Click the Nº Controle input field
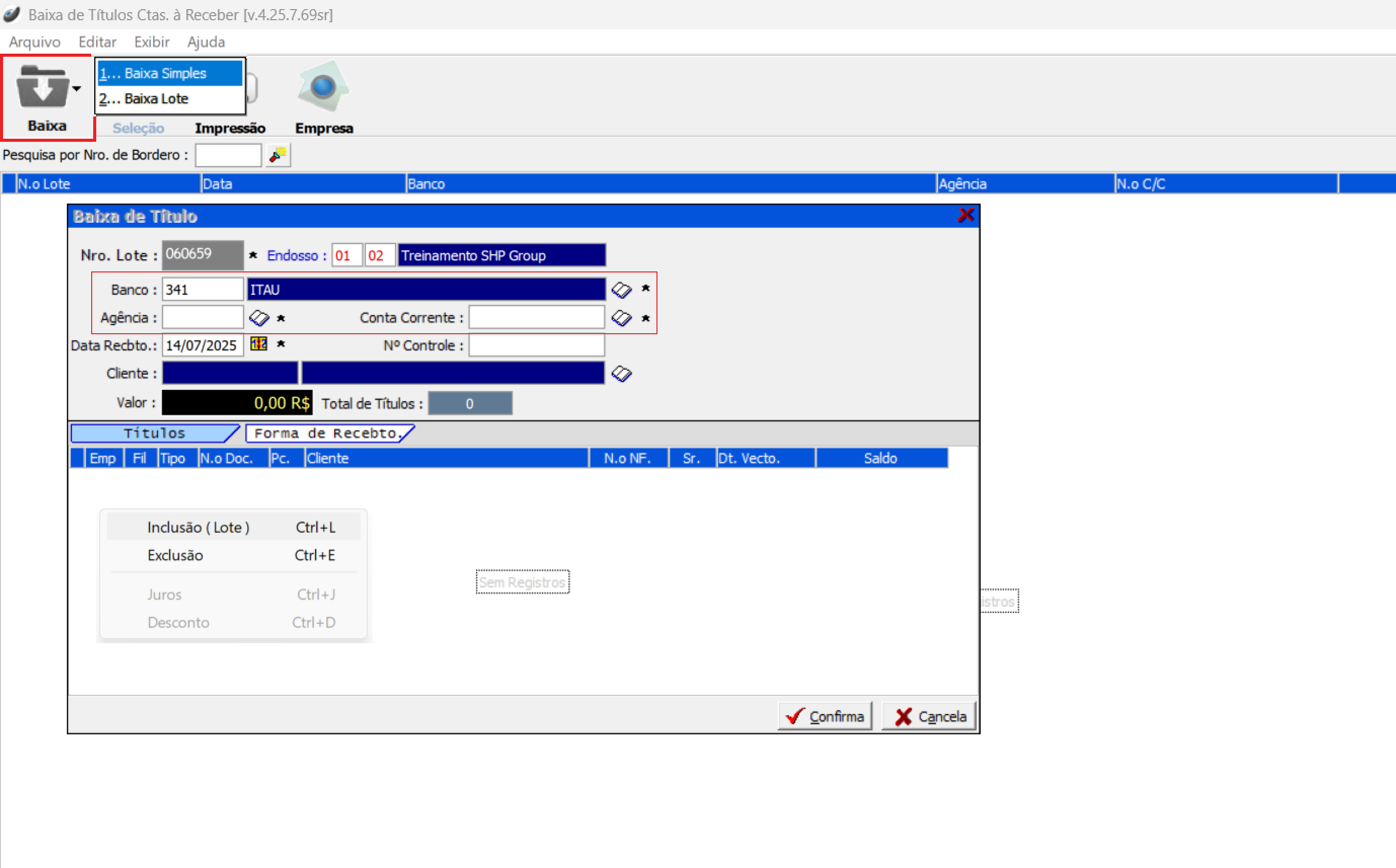The image size is (1396, 868). click(536, 345)
